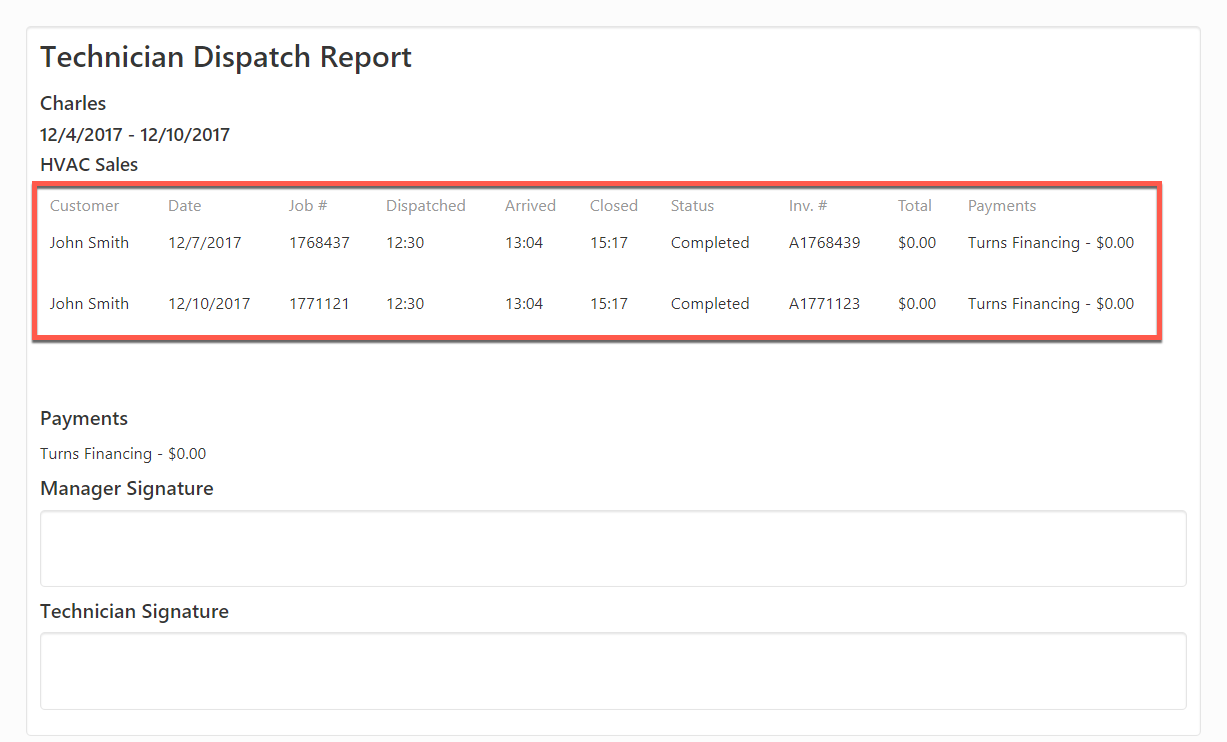Click Turns Financing link under Payments section
This screenshot has height=742, width=1227.
[x=123, y=453]
